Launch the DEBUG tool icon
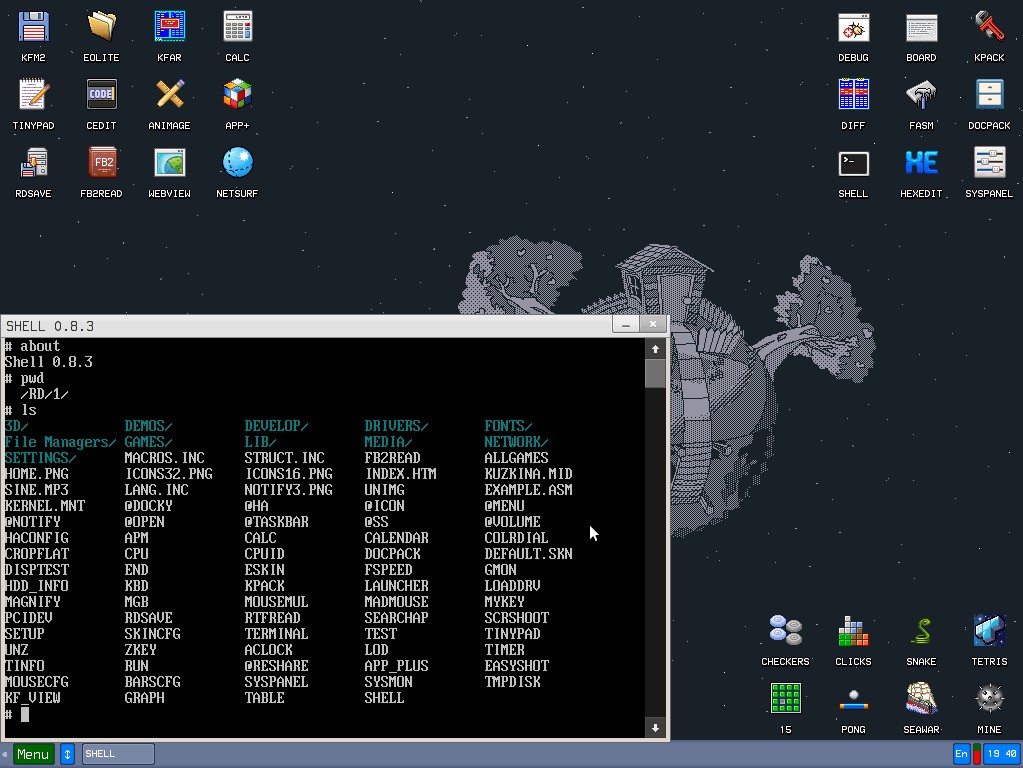Viewport: 1023px width, 768px height. point(853,28)
